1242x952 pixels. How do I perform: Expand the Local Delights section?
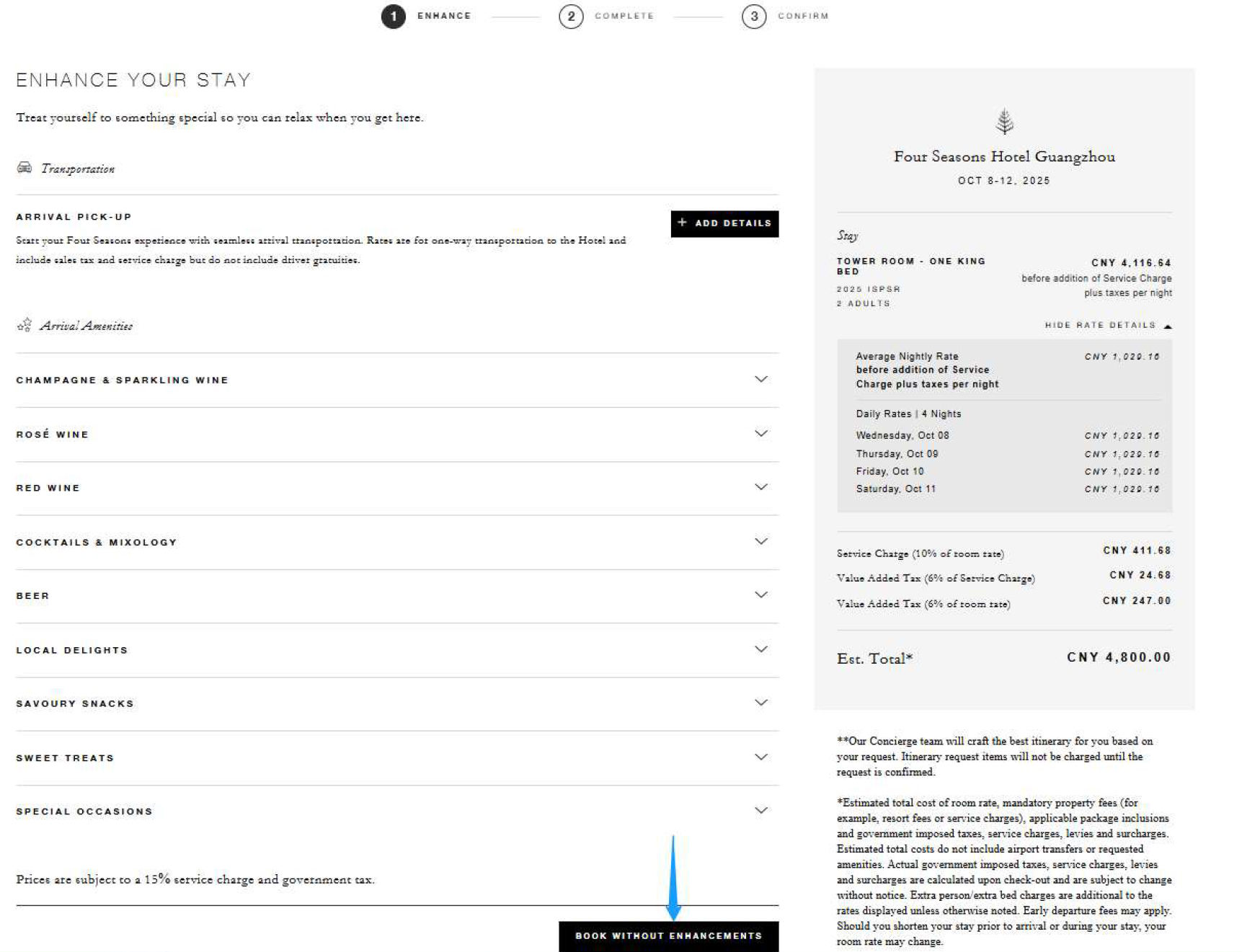pyautogui.click(x=397, y=650)
